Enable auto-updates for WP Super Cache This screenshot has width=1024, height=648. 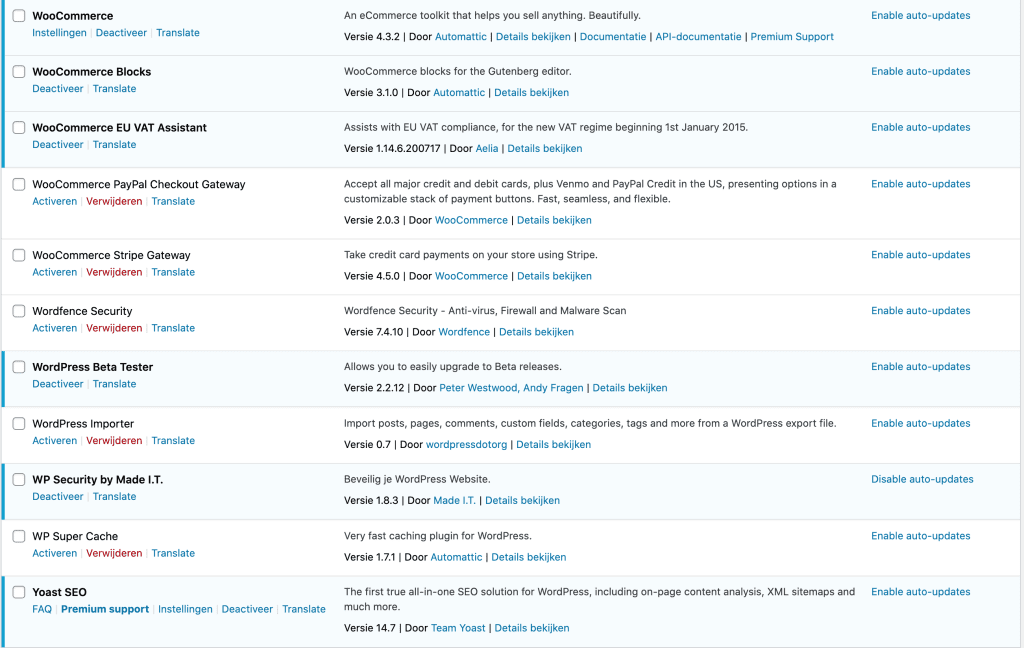[x=920, y=536]
